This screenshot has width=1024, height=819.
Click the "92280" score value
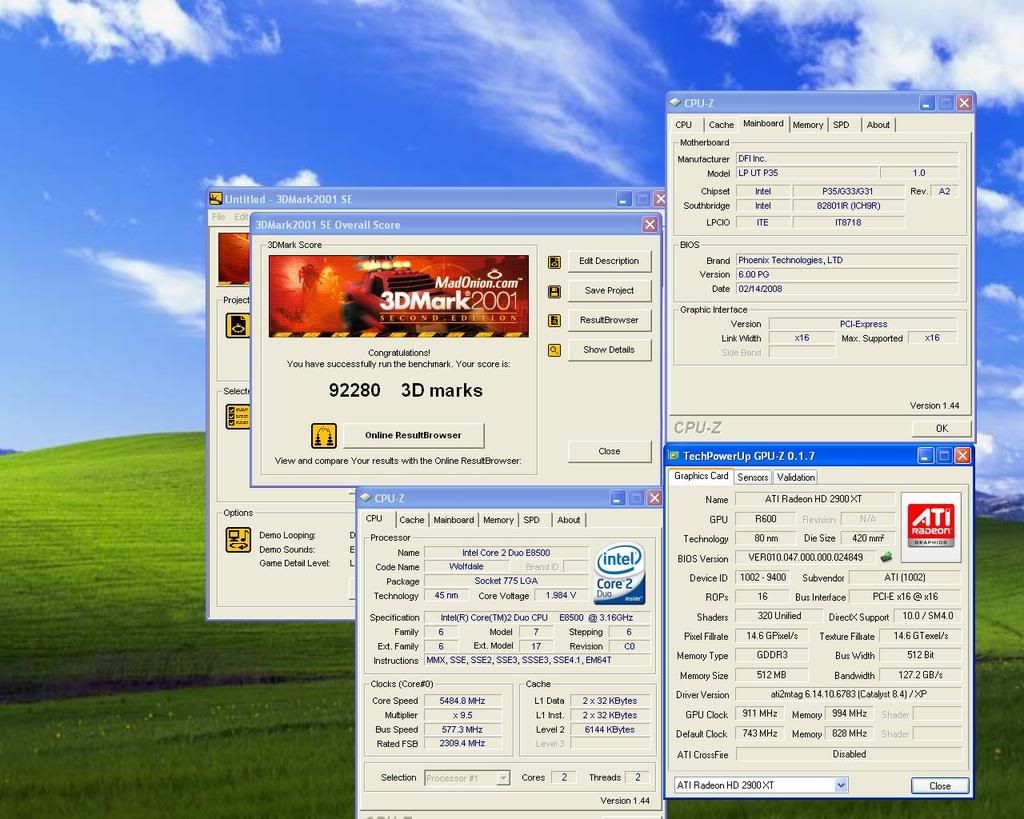pos(355,391)
